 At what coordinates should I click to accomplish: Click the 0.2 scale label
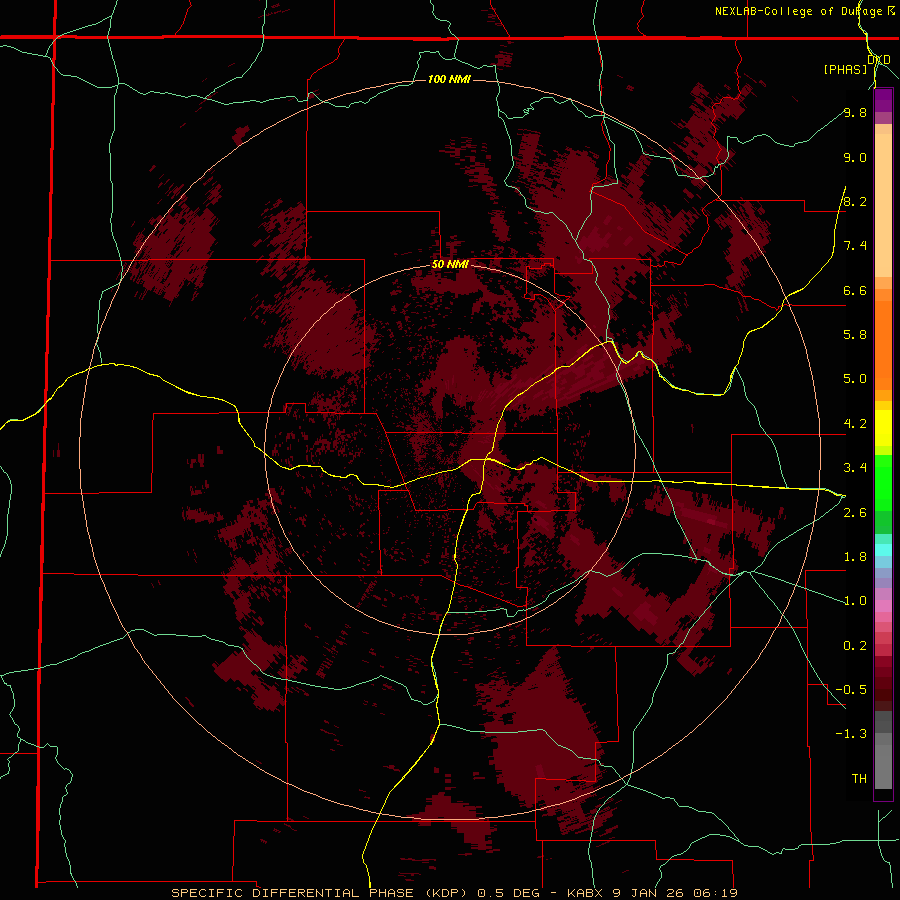(x=855, y=646)
